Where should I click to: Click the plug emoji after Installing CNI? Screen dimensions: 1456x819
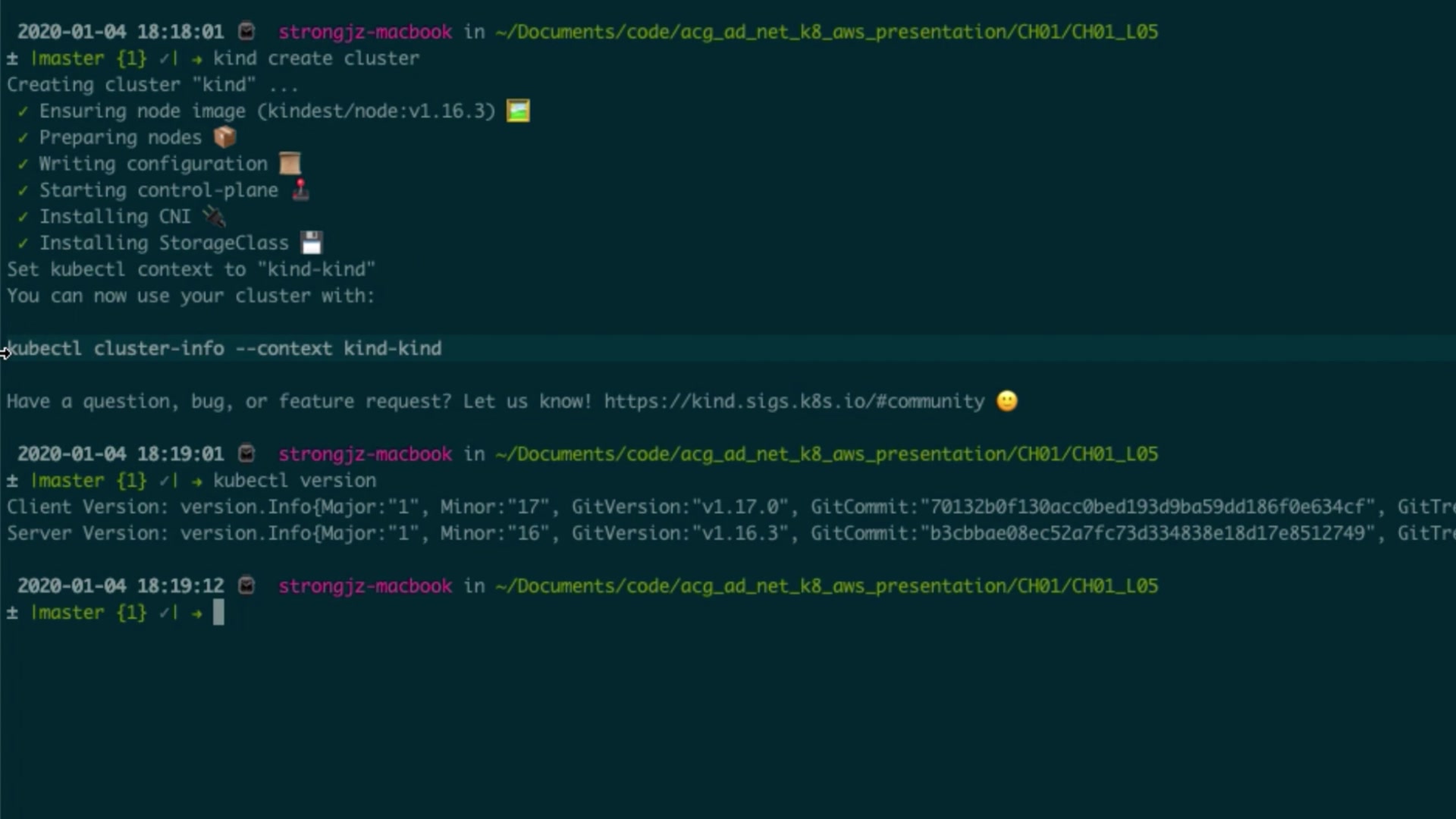click(x=214, y=217)
